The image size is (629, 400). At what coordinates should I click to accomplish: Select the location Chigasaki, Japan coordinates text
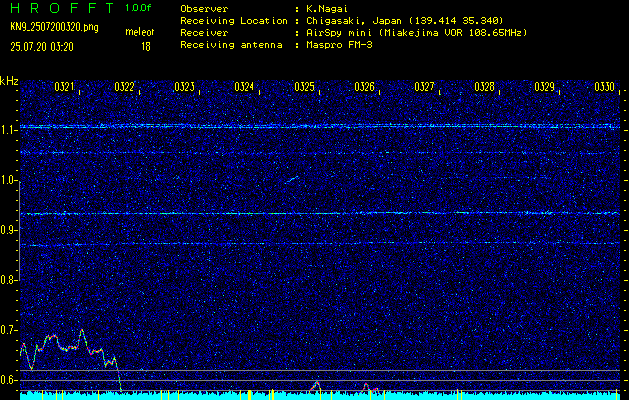coord(405,21)
